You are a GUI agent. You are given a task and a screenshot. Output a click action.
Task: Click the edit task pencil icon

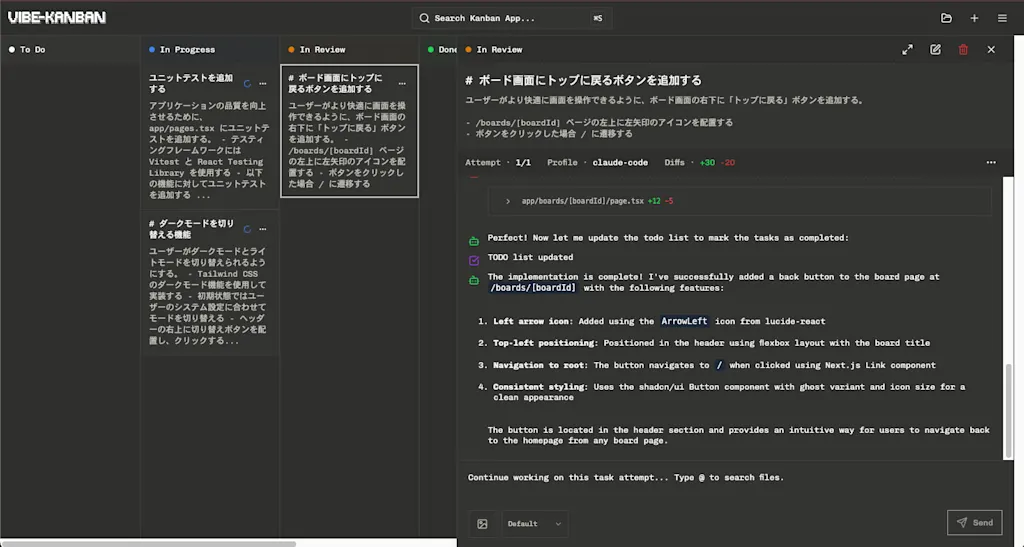936,50
